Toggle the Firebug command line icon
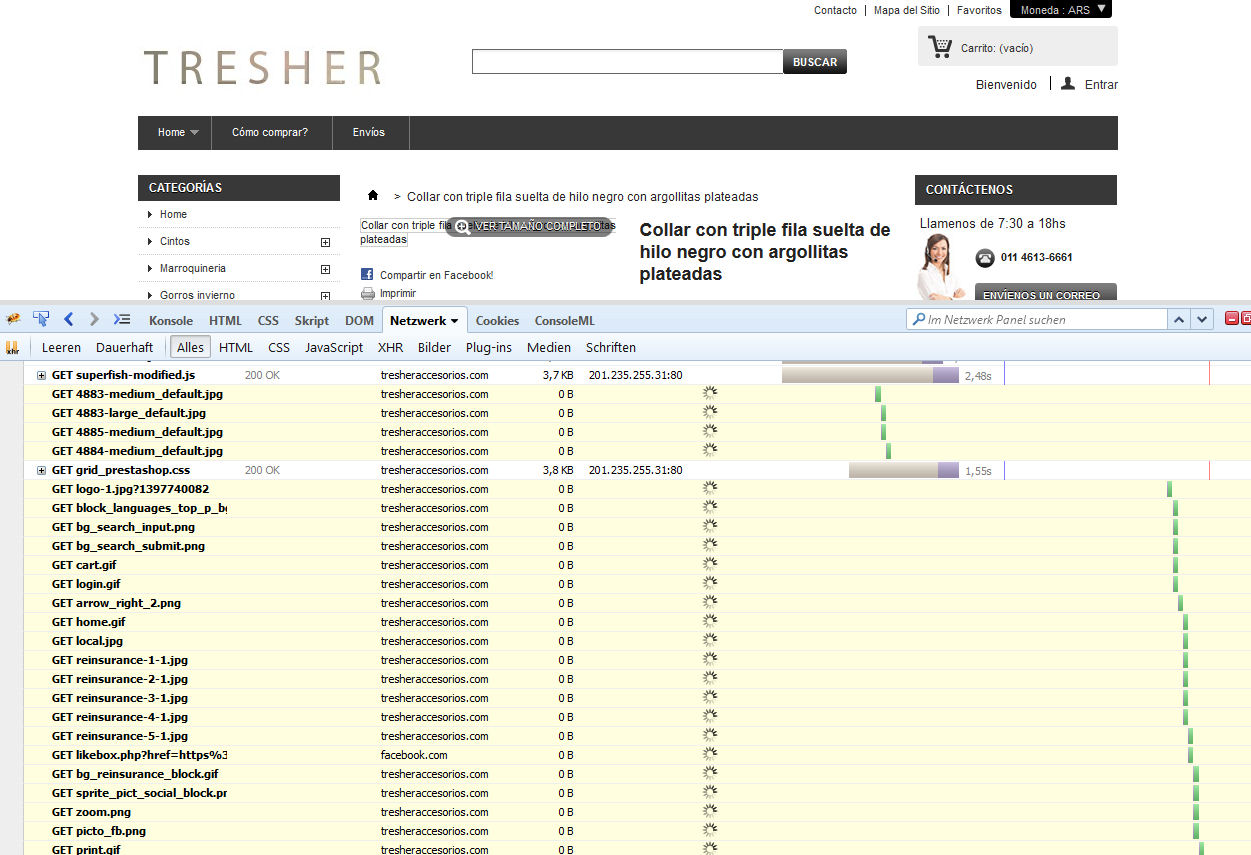This screenshot has width=1251, height=855. tap(122, 320)
